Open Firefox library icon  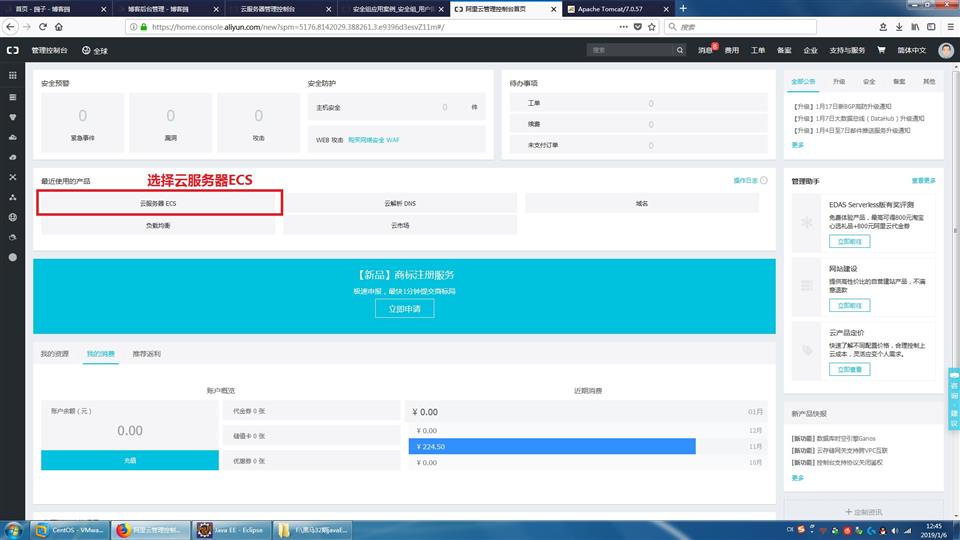pyautogui.click(x=915, y=27)
